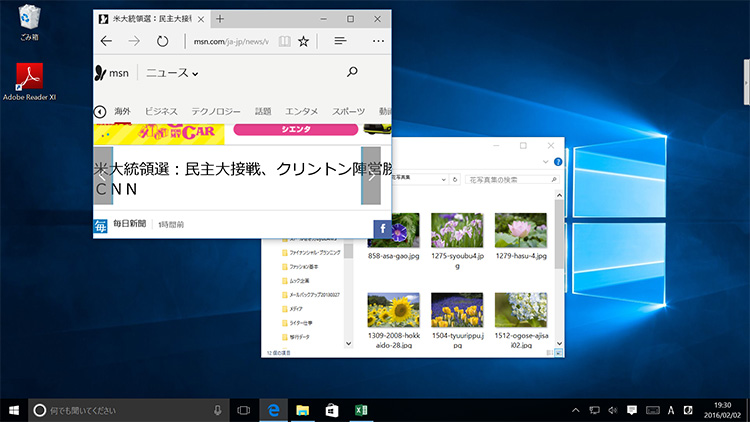
Task: Click the MSN search magnifier icon
Action: tap(352, 72)
